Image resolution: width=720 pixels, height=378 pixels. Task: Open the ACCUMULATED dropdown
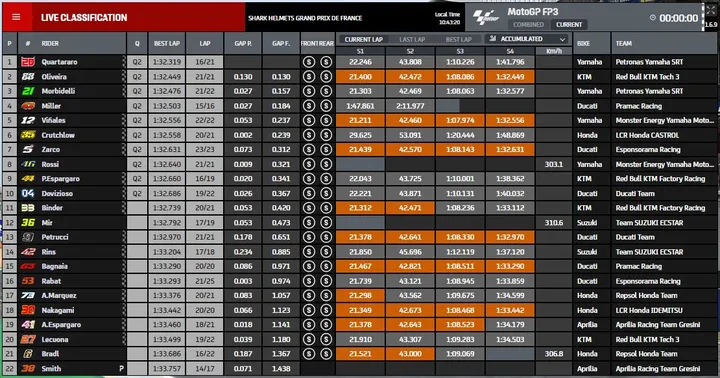527,39
